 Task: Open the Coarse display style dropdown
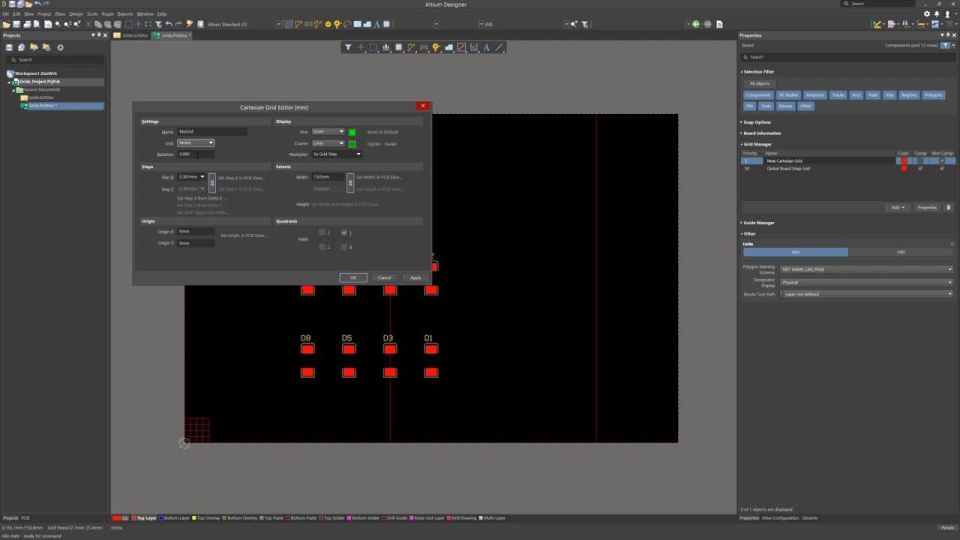pyautogui.click(x=329, y=143)
